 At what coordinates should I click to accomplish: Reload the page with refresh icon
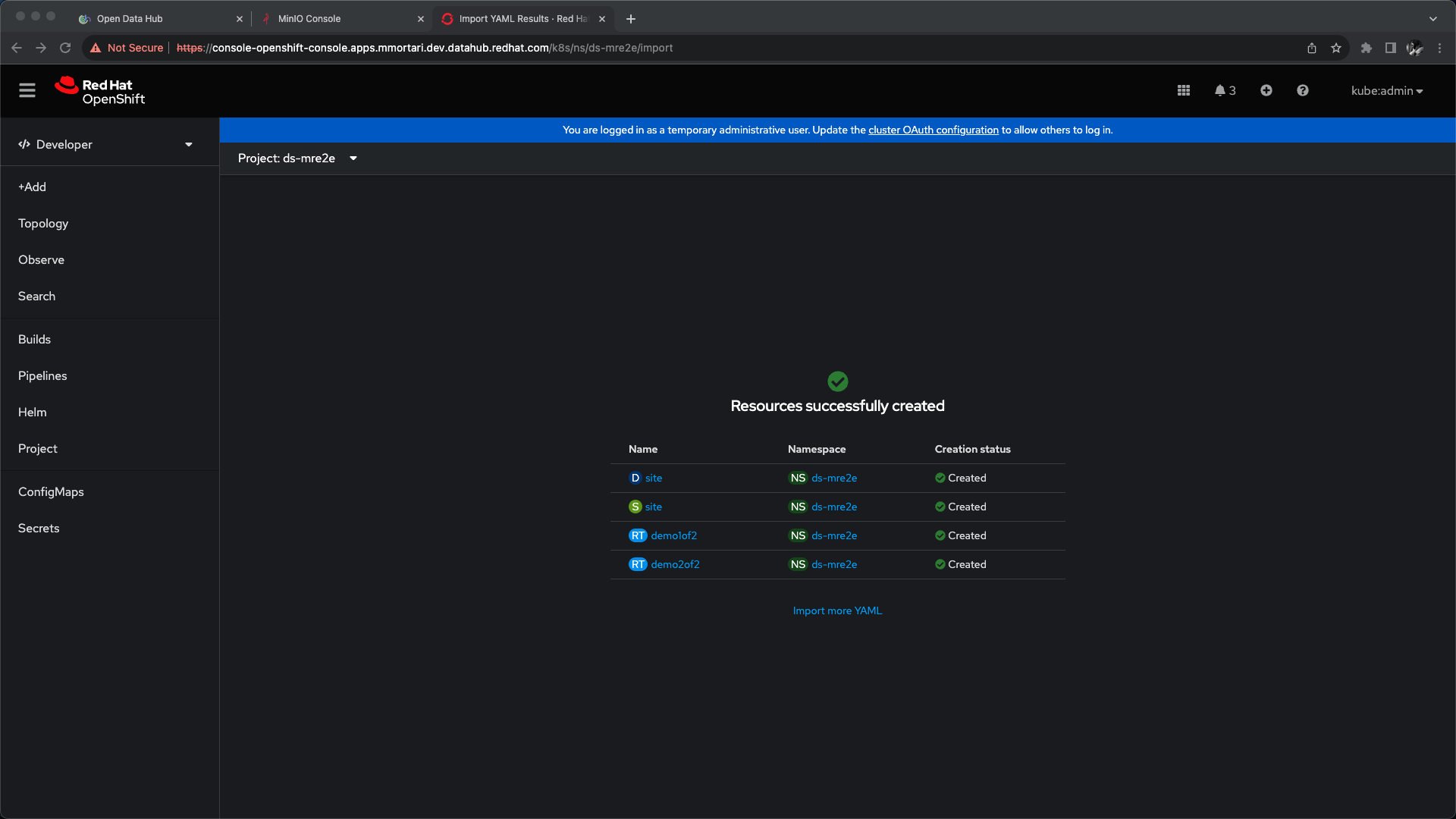(65, 48)
